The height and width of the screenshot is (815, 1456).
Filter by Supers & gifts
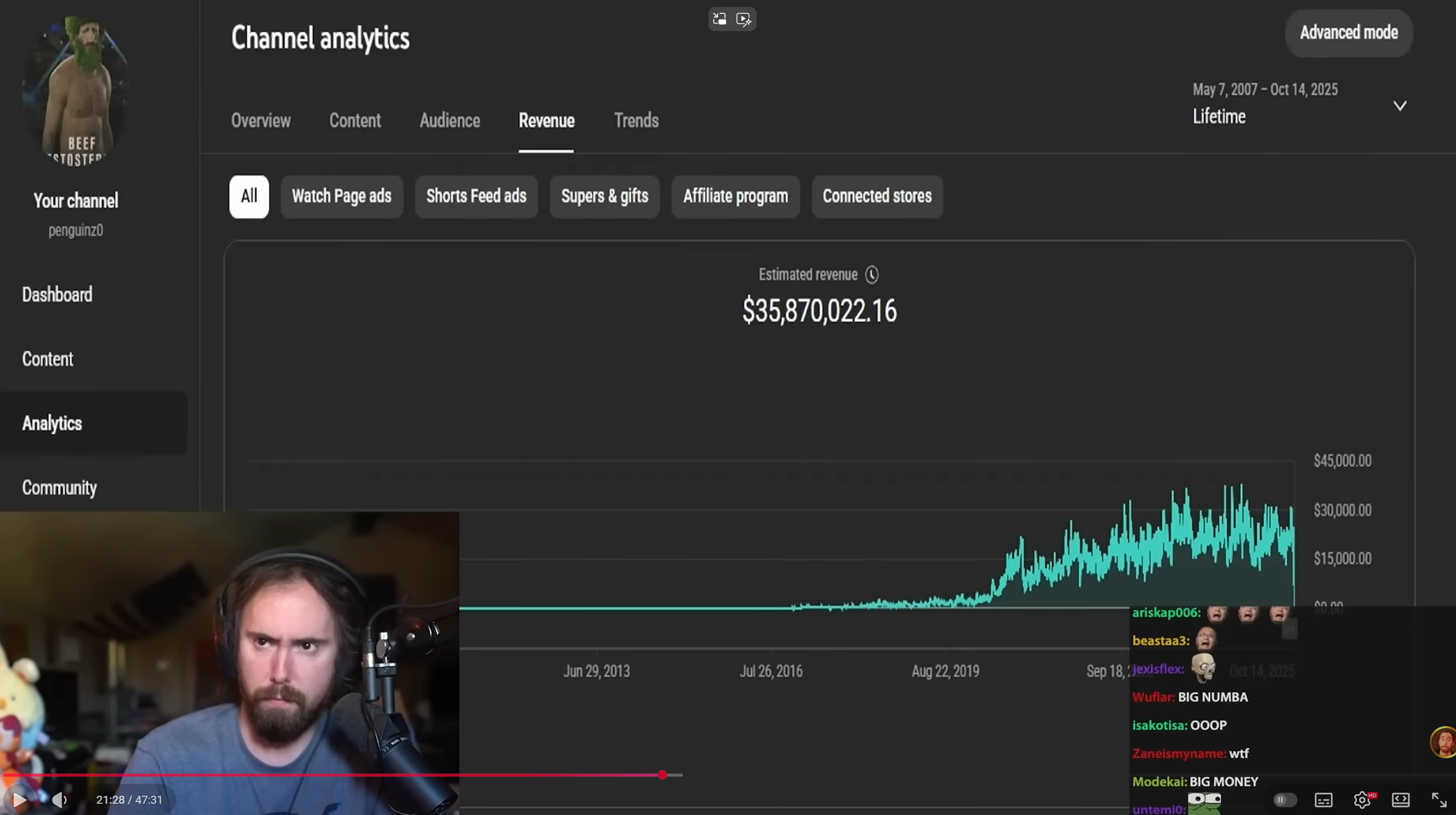(x=604, y=197)
